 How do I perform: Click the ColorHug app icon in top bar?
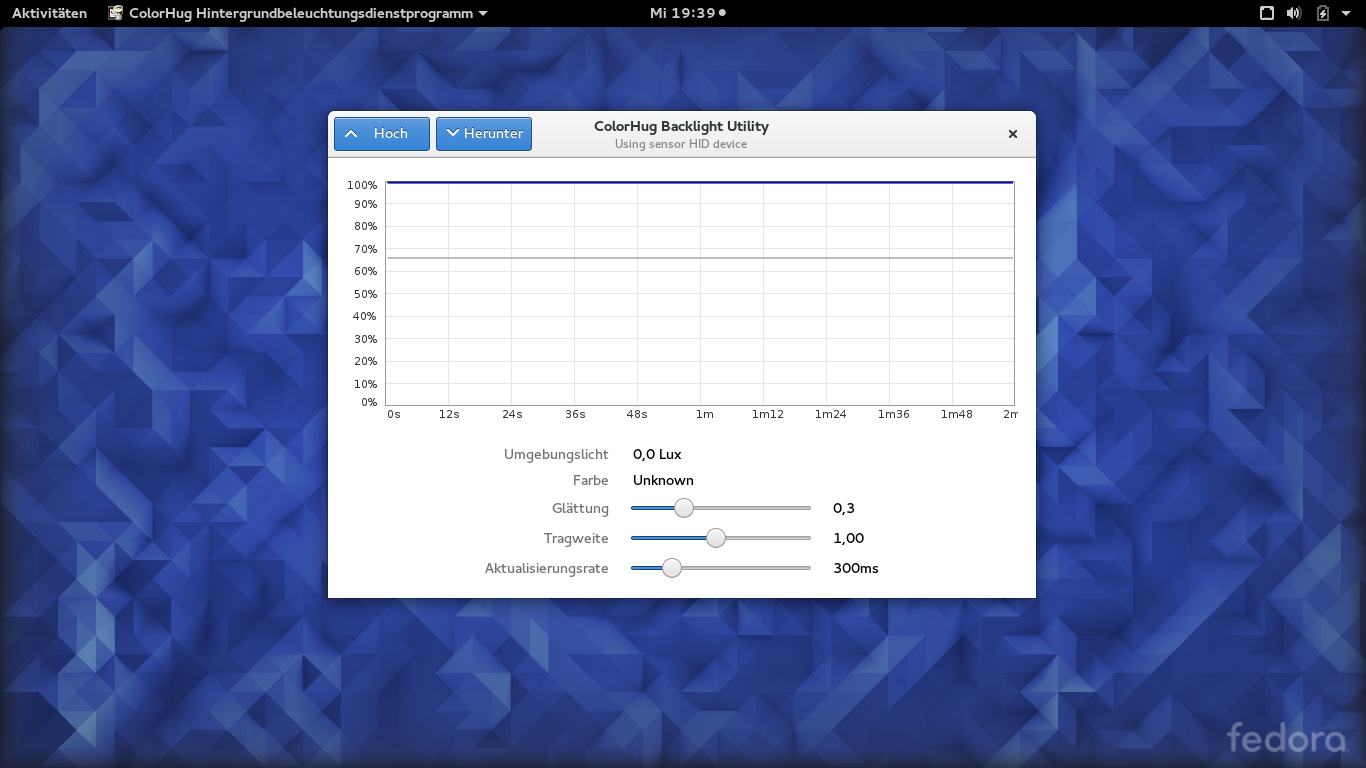coord(116,13)
